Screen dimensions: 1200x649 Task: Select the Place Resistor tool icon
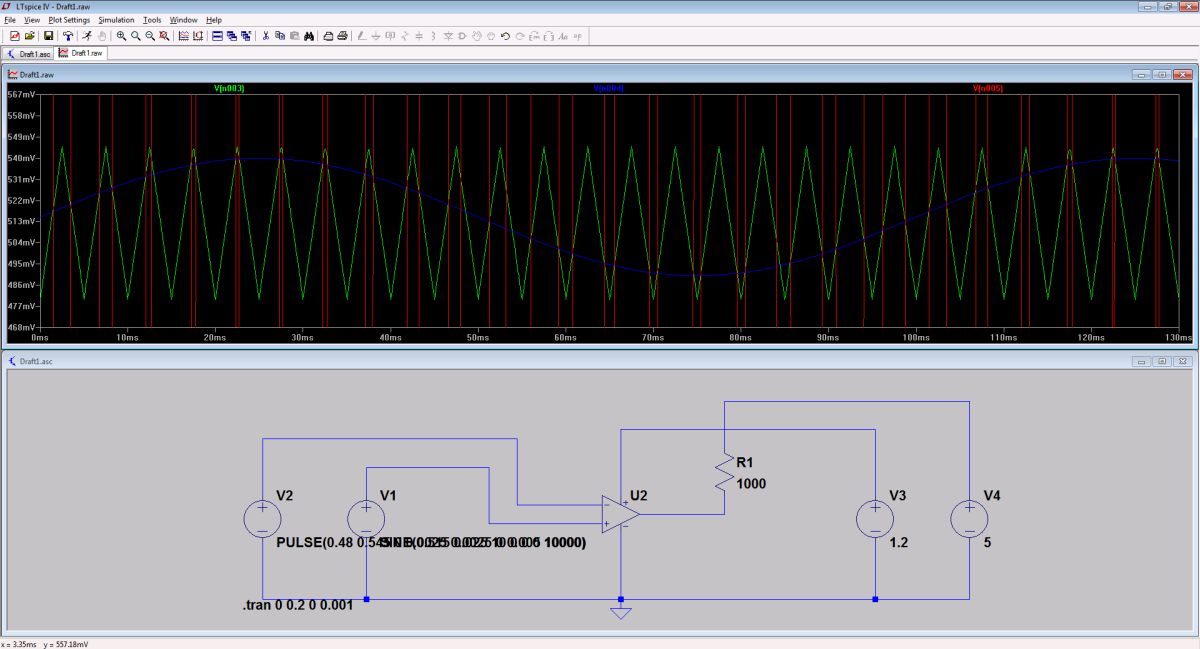pyautogui.click(x=405, y=36)
